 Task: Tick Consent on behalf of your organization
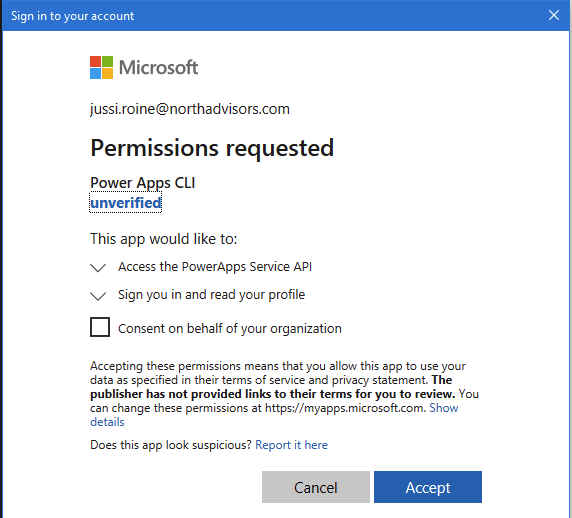point(100,327)
